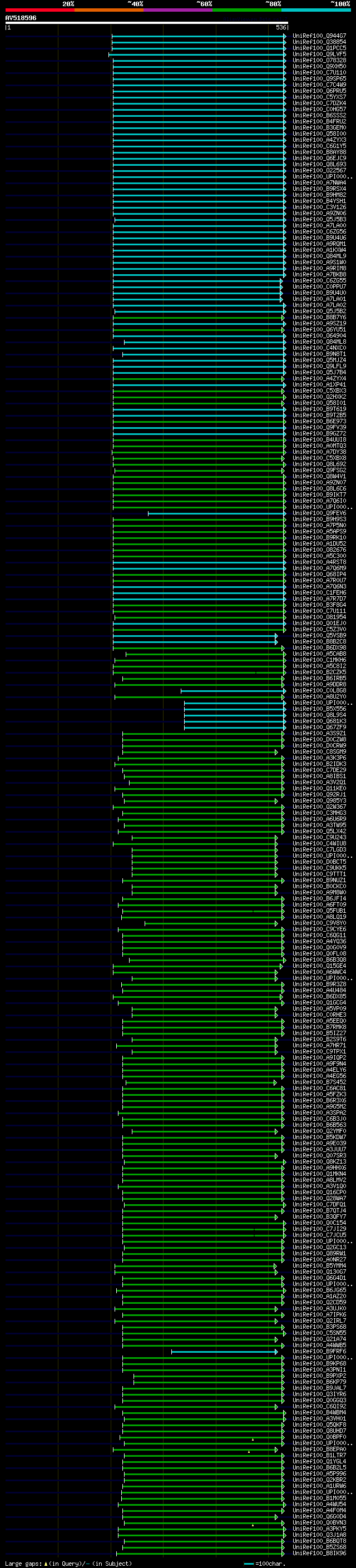
Task: Select the UniRef100_Q985Y3 label
Action: 319,801
